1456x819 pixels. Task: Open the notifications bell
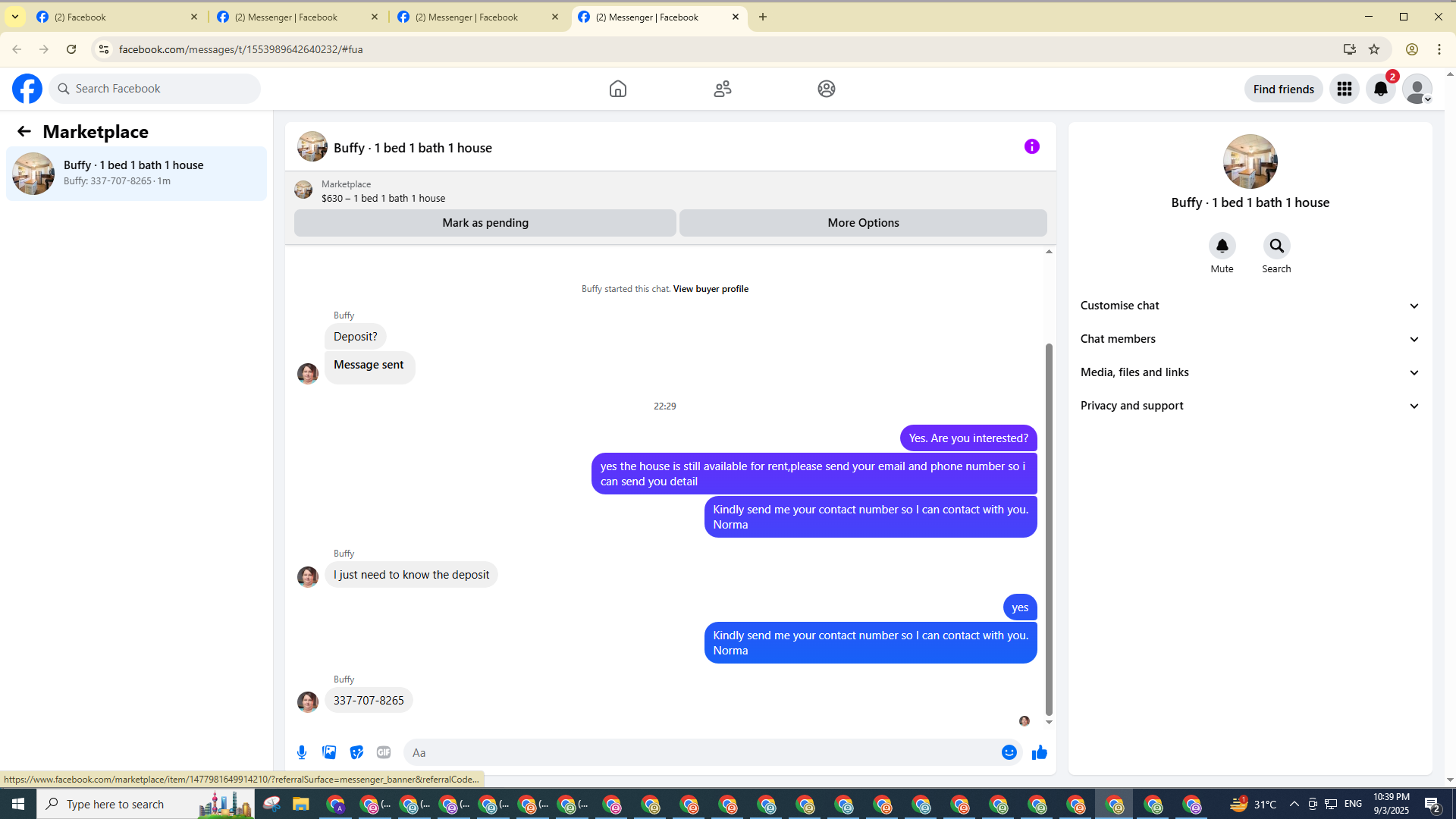click(1381, 89)
